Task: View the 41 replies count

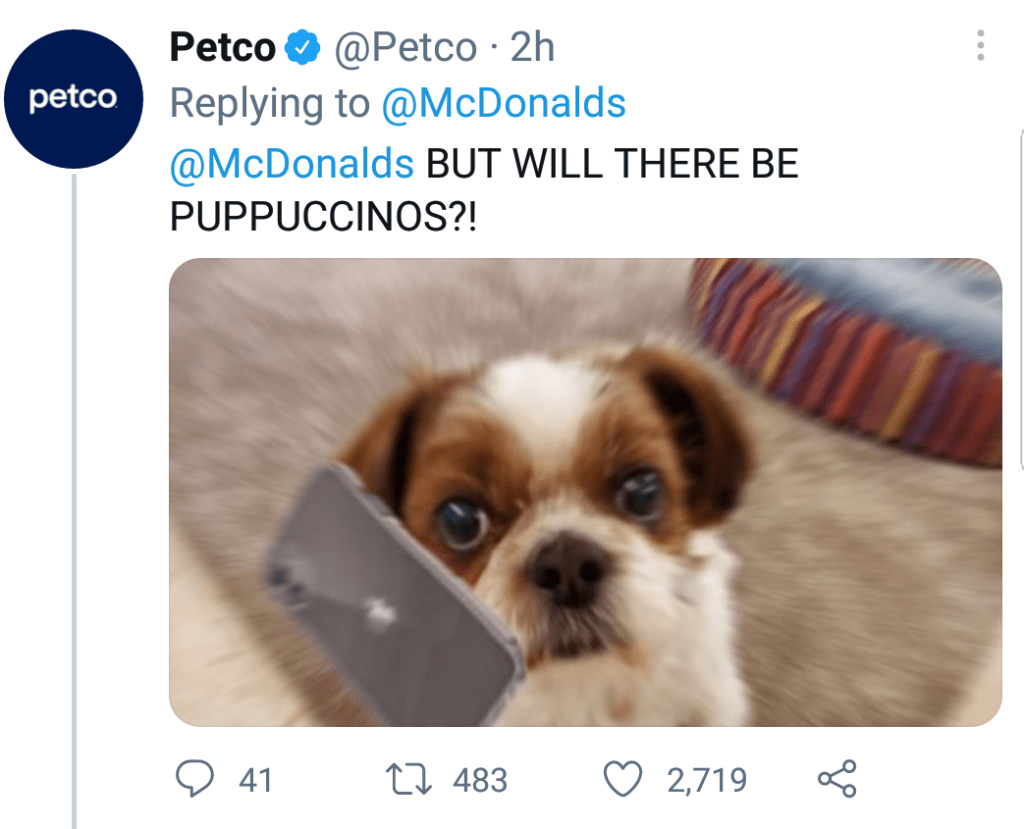Action: (x=255, y=780)
